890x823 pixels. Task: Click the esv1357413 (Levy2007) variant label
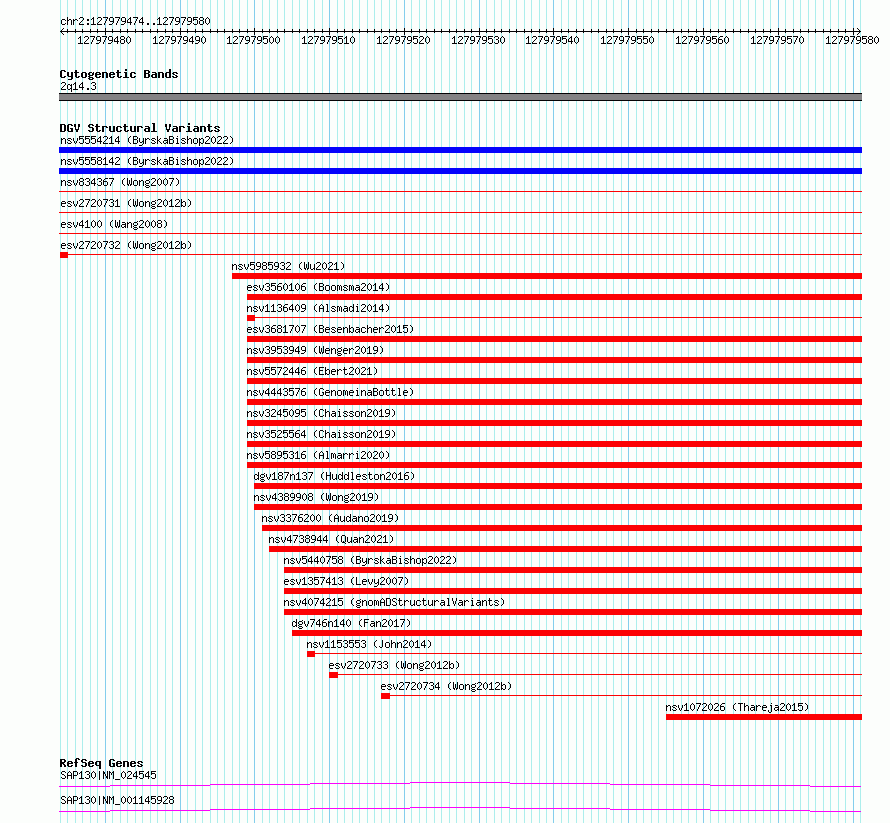click(x=346, y=581)
